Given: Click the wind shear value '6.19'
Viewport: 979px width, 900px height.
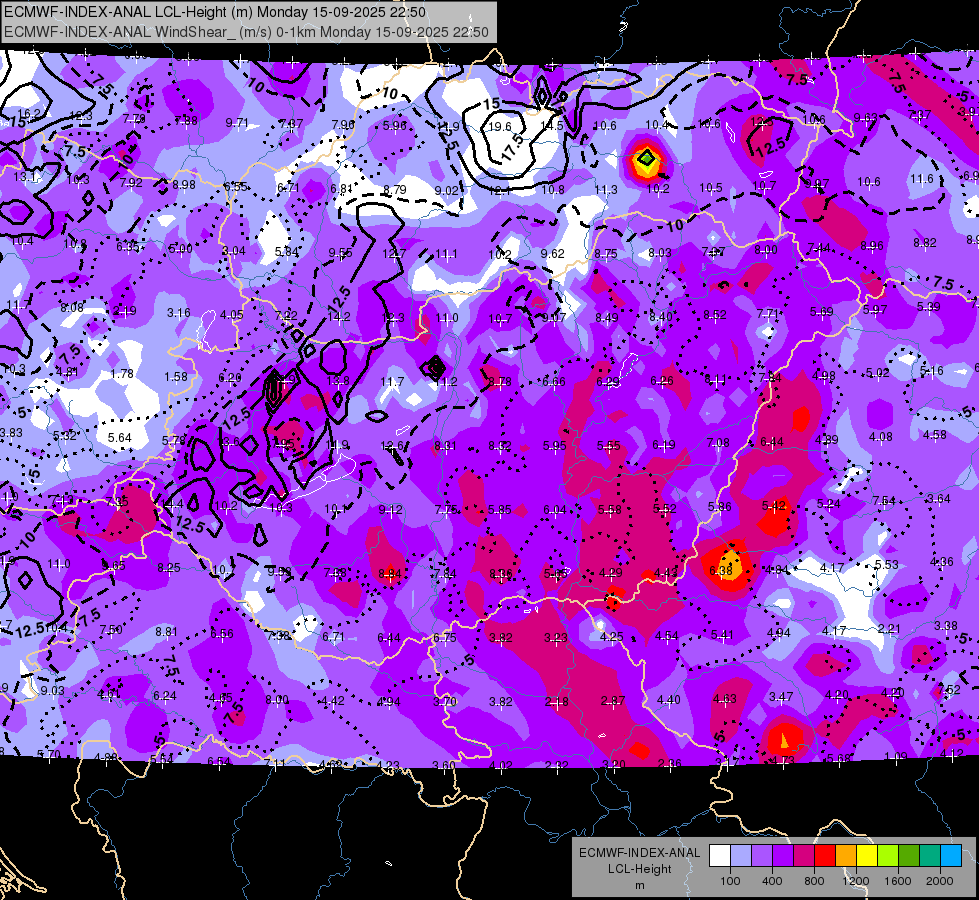Looking at the screenshot, I should click(x=664, y=445).
